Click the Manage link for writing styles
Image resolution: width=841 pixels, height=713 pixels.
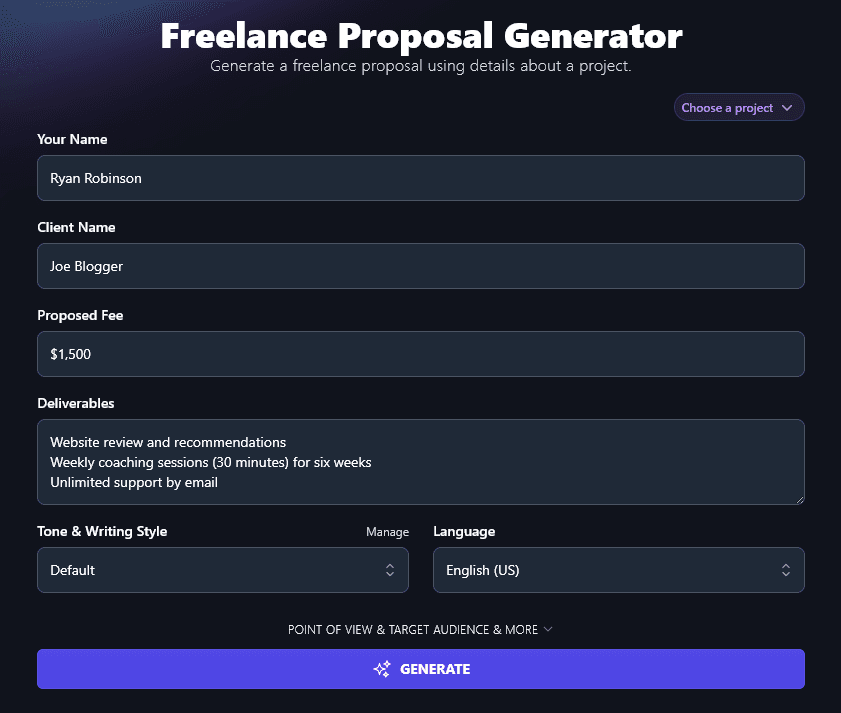coord(387,532)
